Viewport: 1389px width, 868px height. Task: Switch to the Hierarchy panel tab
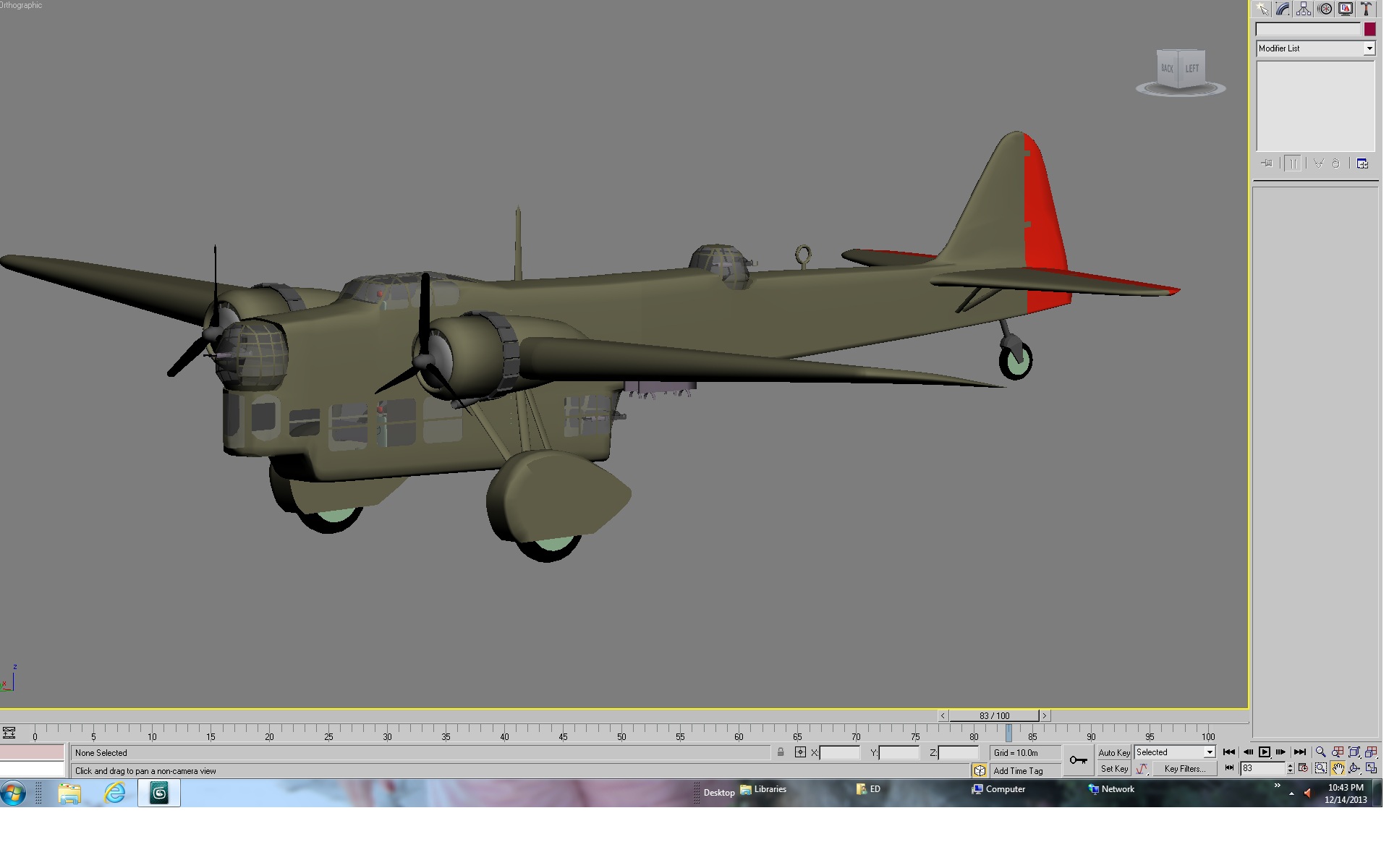pos(1304,9)
